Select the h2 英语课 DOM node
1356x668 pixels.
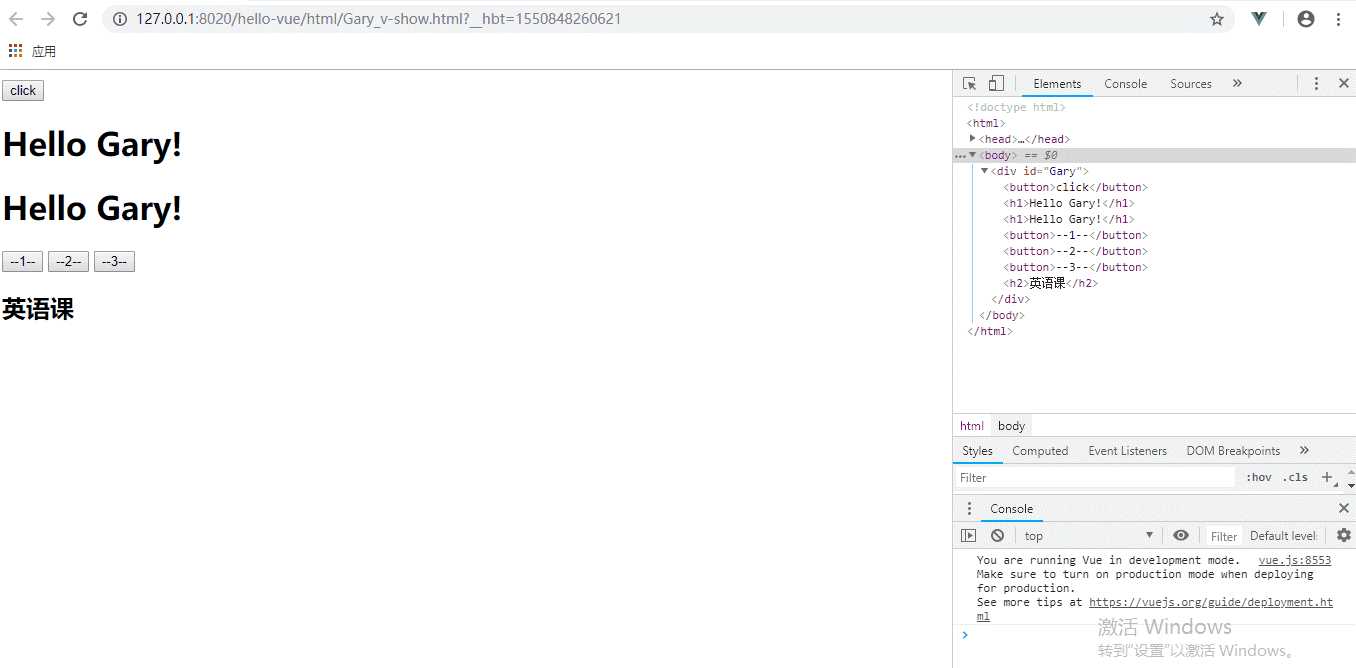tap(1051, 283)
